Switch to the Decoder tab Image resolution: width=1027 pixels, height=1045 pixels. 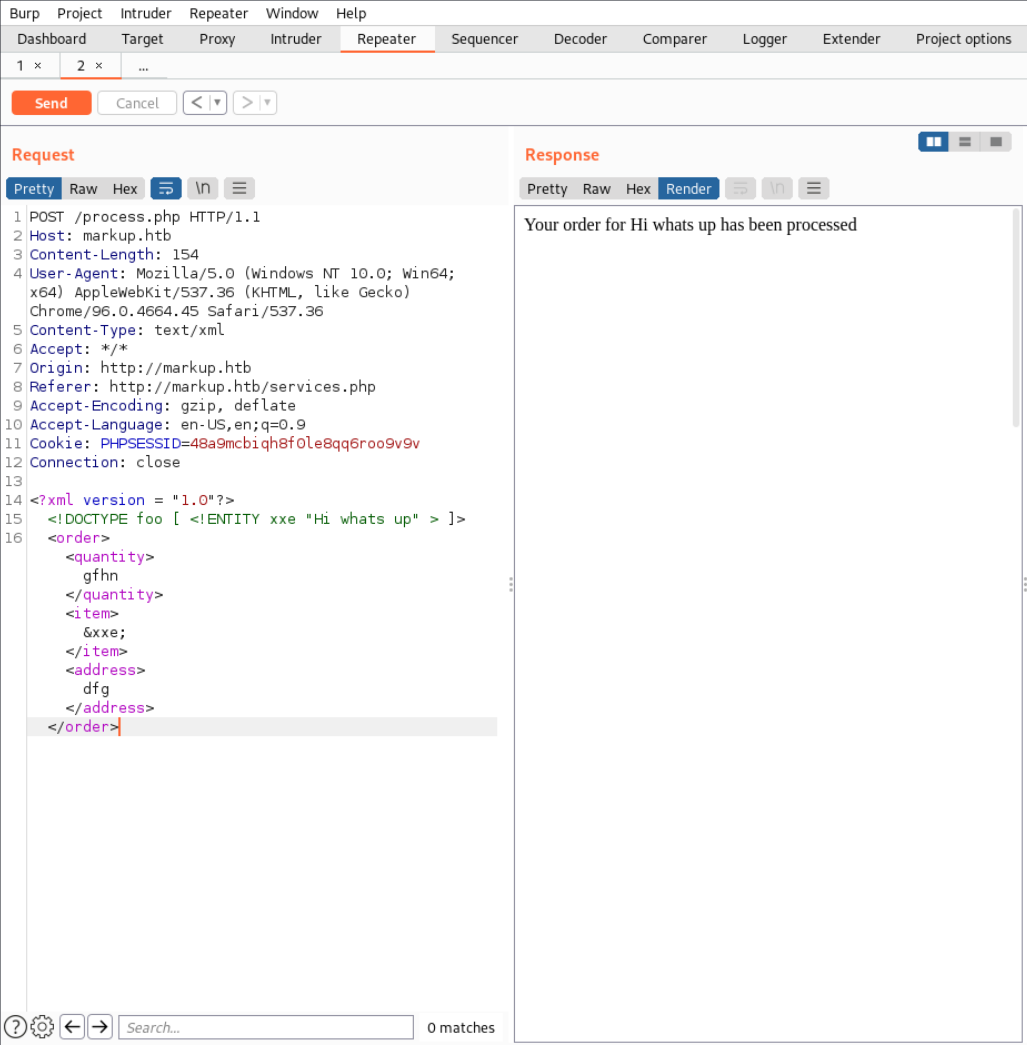580,39
